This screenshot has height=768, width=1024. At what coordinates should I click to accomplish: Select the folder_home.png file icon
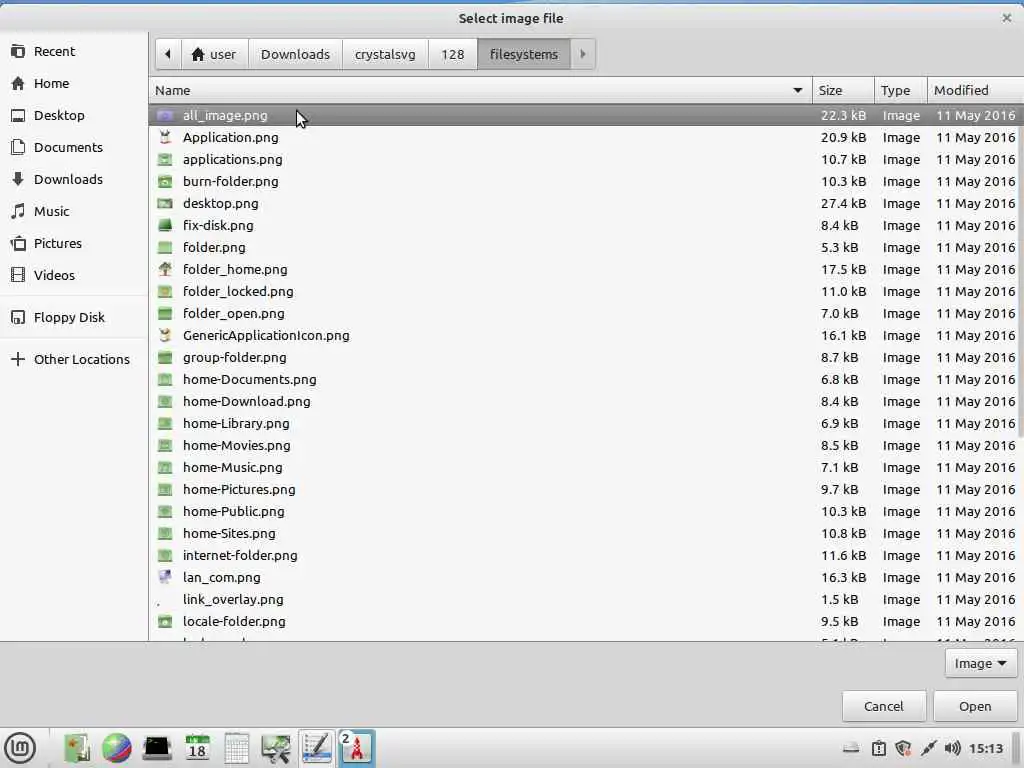[x=165, y=270]
